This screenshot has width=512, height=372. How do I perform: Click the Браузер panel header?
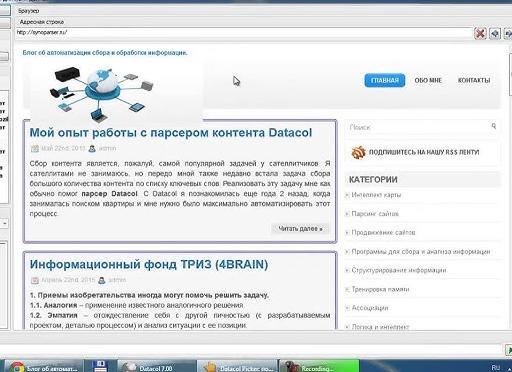click(x=29, y=11)
